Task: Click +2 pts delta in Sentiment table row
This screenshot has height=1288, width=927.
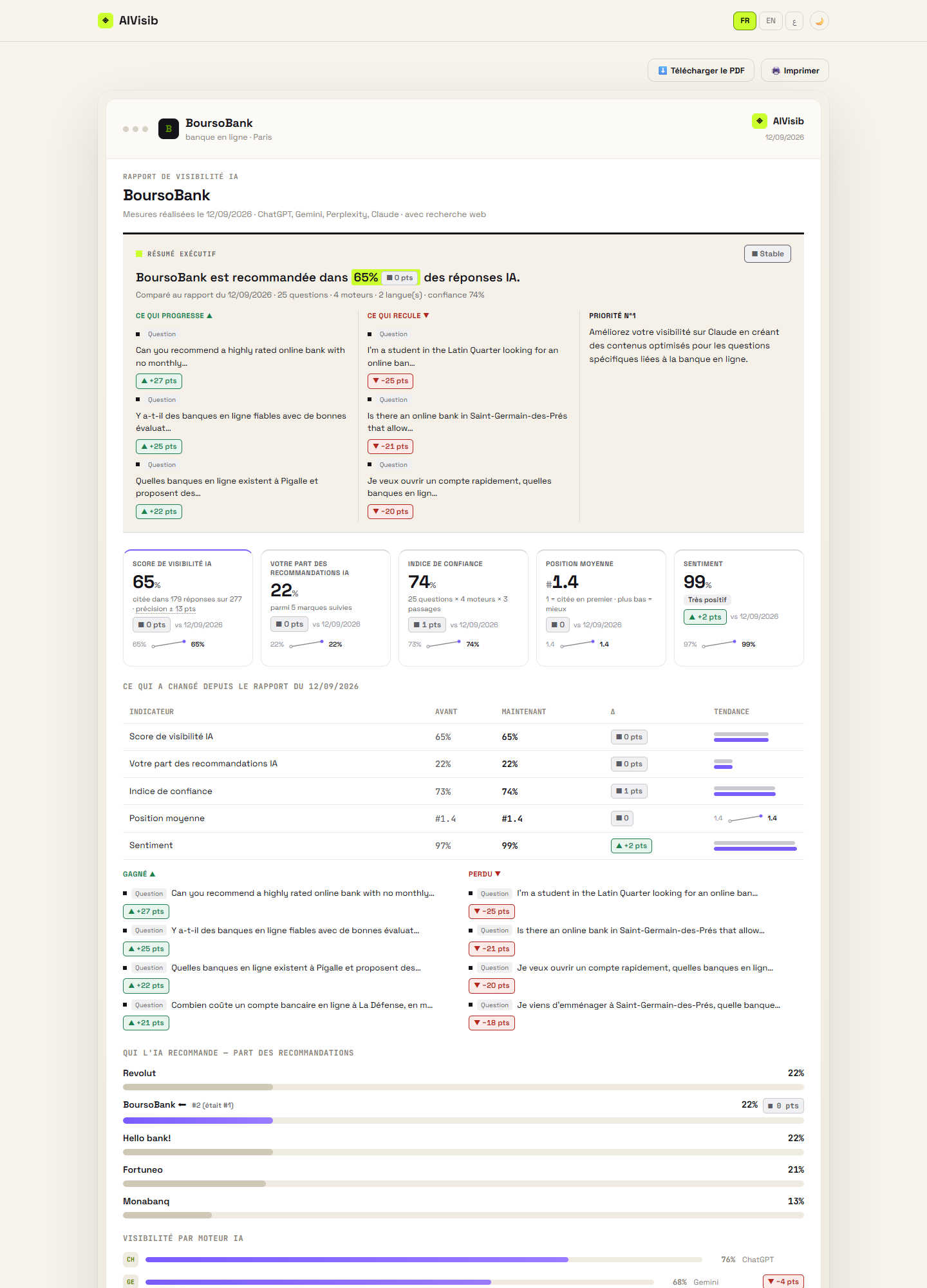Action: 631,846
